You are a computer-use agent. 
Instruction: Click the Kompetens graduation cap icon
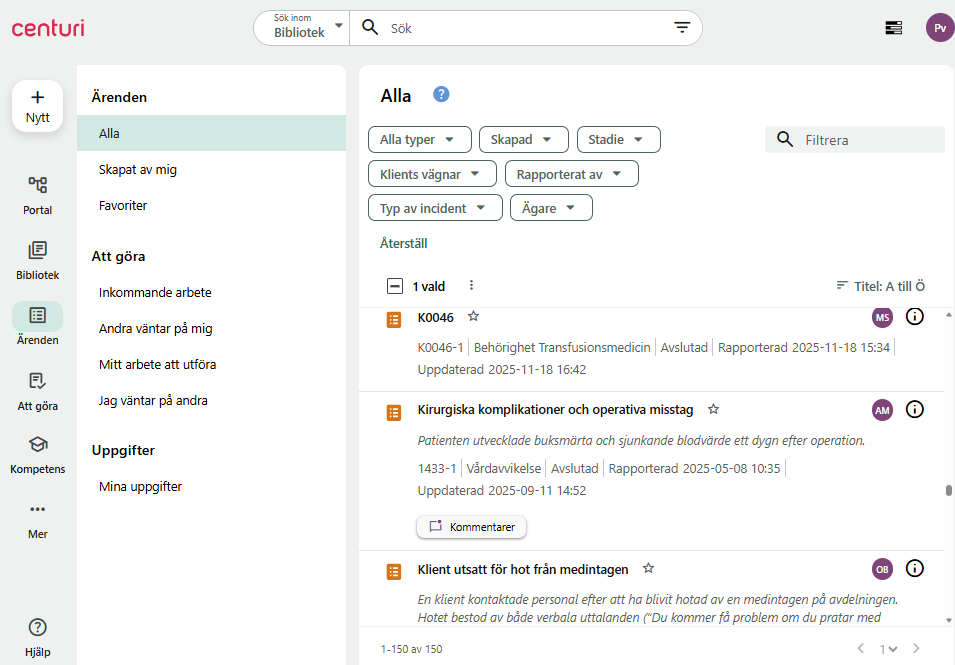pyautogui.click(x=37, y=445)
